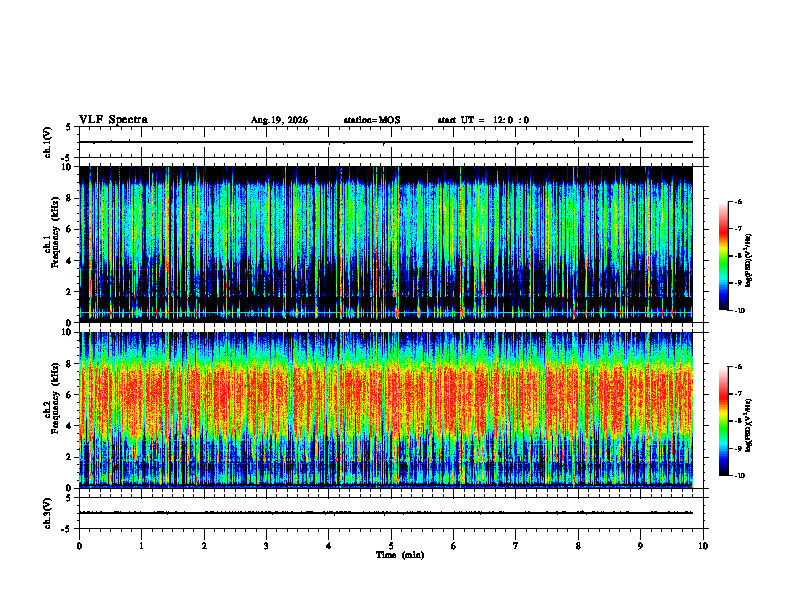Viewport: 792px width, 612px height.
Task: Click time axis tick label '2'
Action: pos(204,546)
